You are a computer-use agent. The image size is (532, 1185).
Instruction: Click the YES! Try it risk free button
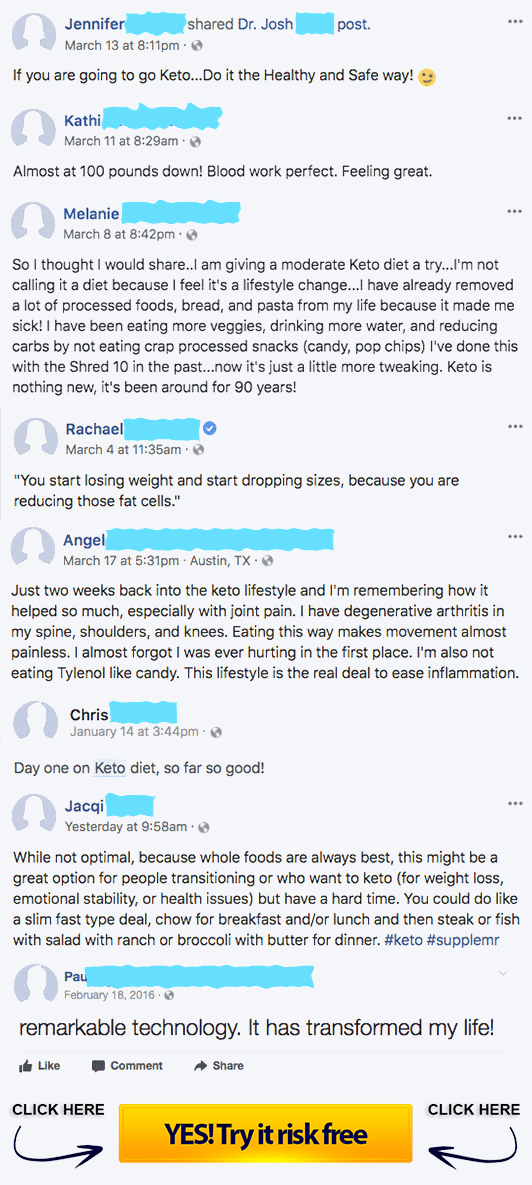265,1134
